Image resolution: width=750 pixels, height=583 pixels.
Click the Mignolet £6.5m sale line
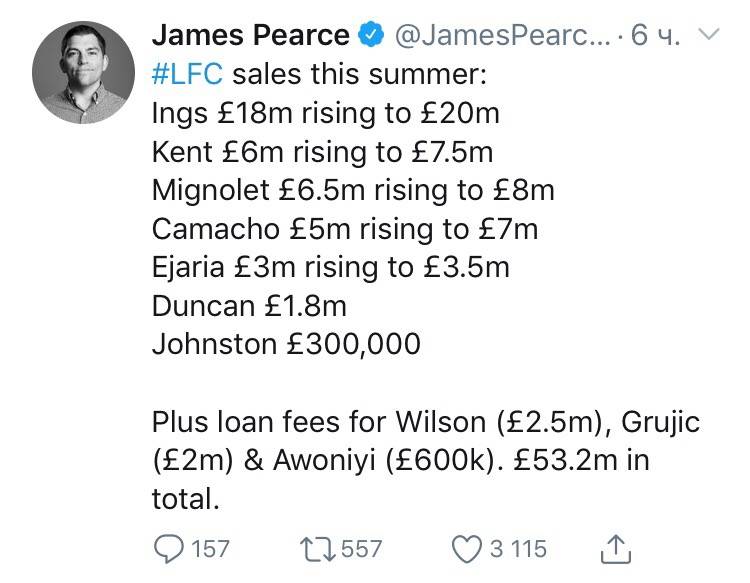[352, 190]
